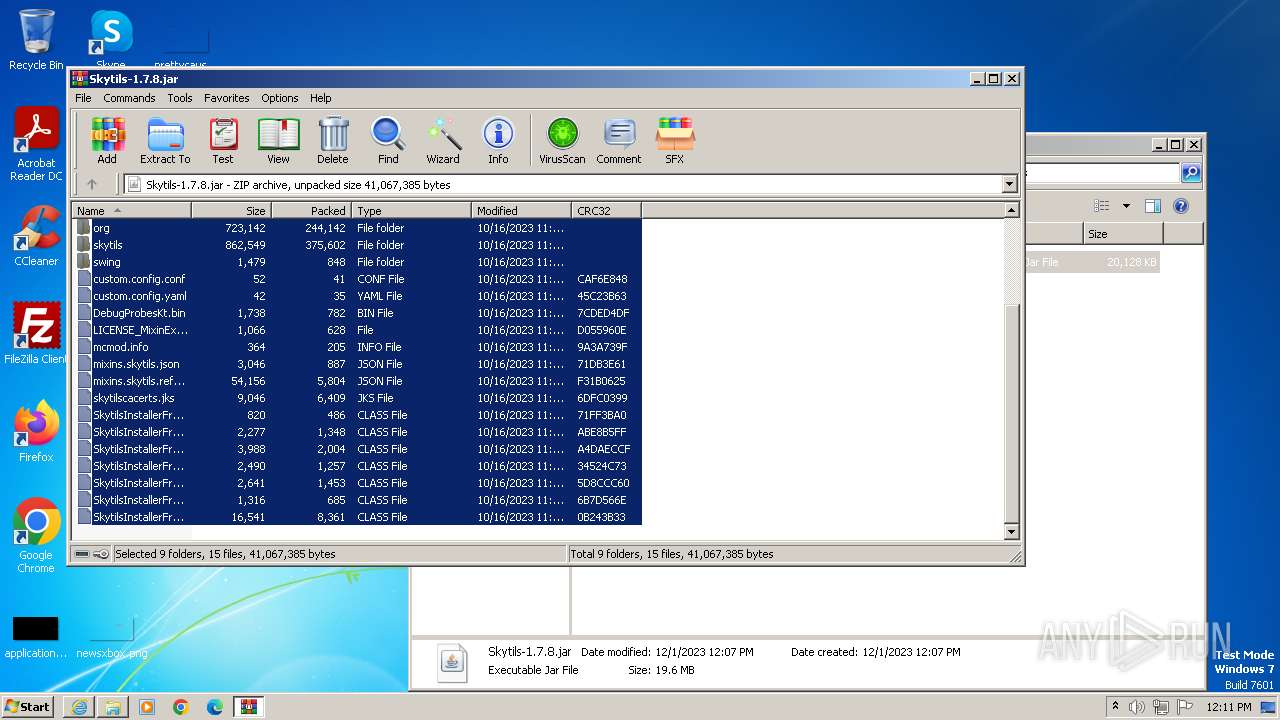Run the Test archive tool
1280x720 pixels.
pos(223,141)
